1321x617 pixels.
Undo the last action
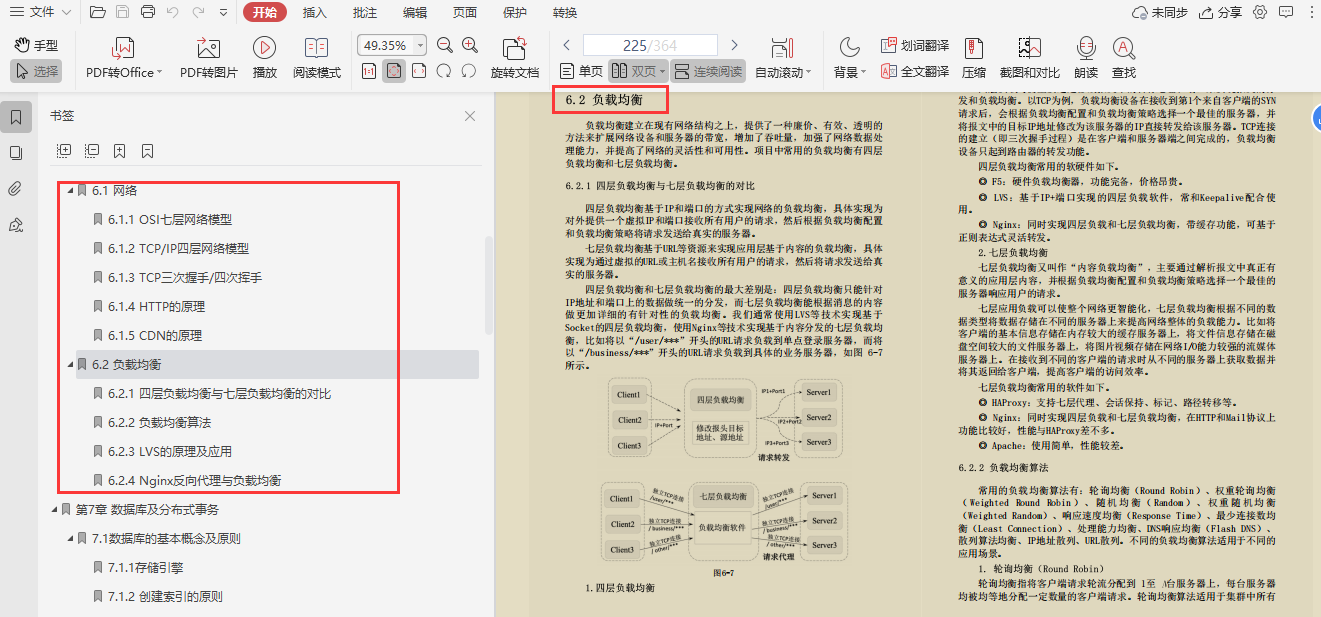coord(172,13)
